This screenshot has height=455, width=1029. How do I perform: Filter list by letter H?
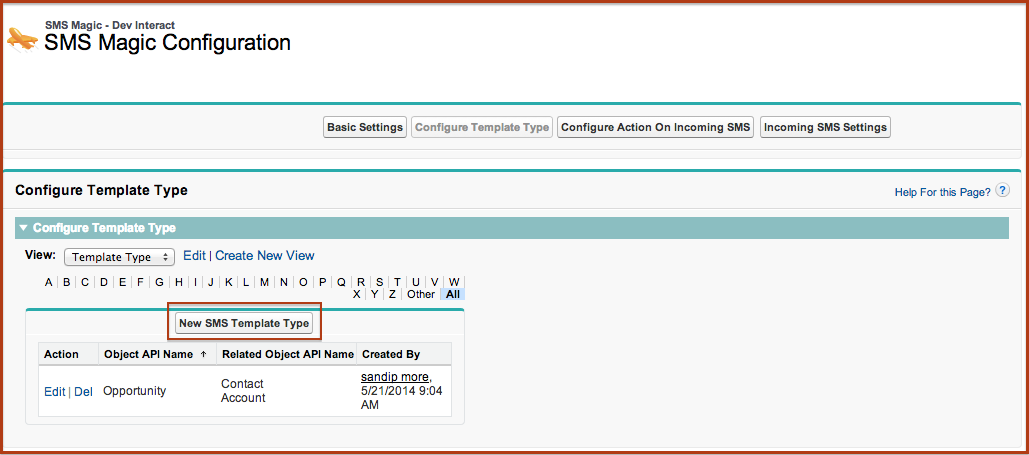pyautogui.click(x=179, y=282)
